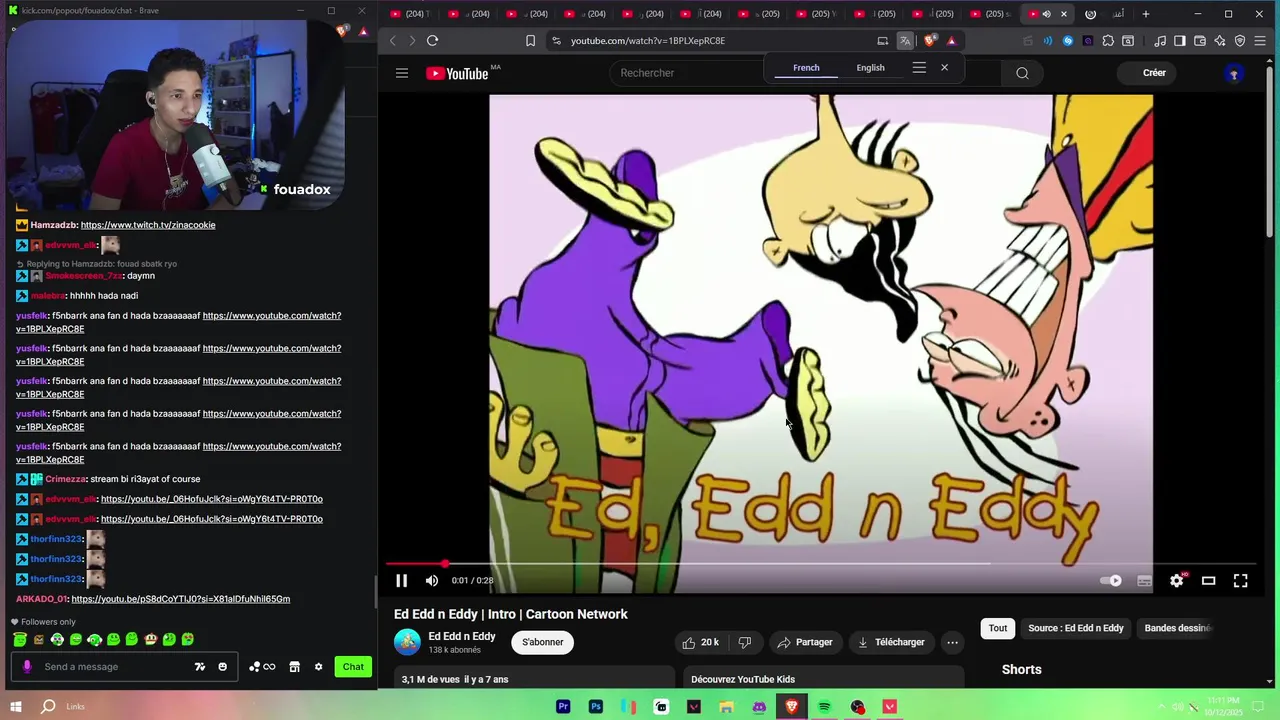Go to YouTube home logo
Screen dimensions: 1280x720
[457, 73]
